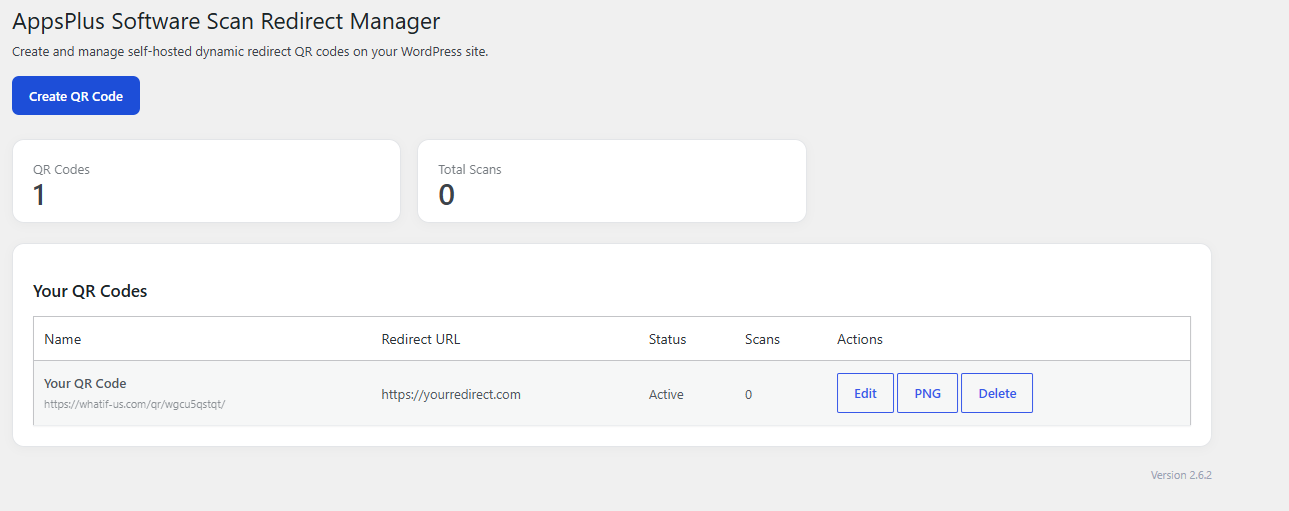Click the Scans column header
The image size is (1289, 511).
click(762, 339)
